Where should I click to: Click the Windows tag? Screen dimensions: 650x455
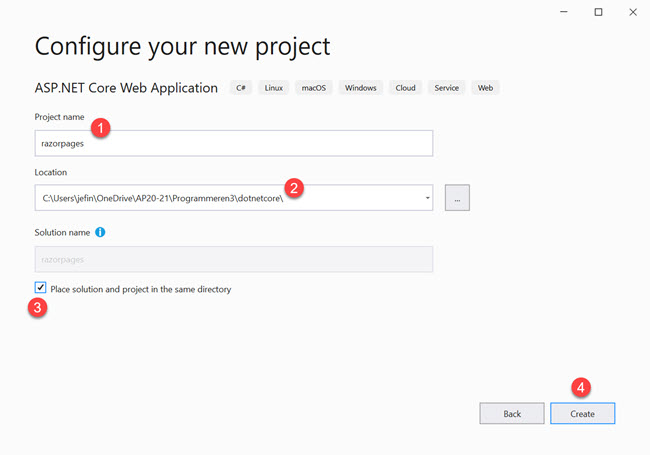coord(361,88)
